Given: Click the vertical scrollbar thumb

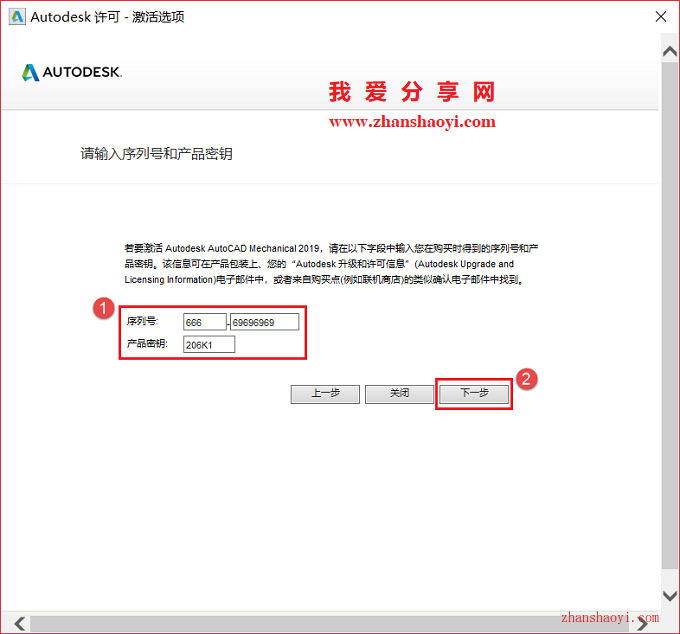Looking at the screenshot, I should click(670, 315).
